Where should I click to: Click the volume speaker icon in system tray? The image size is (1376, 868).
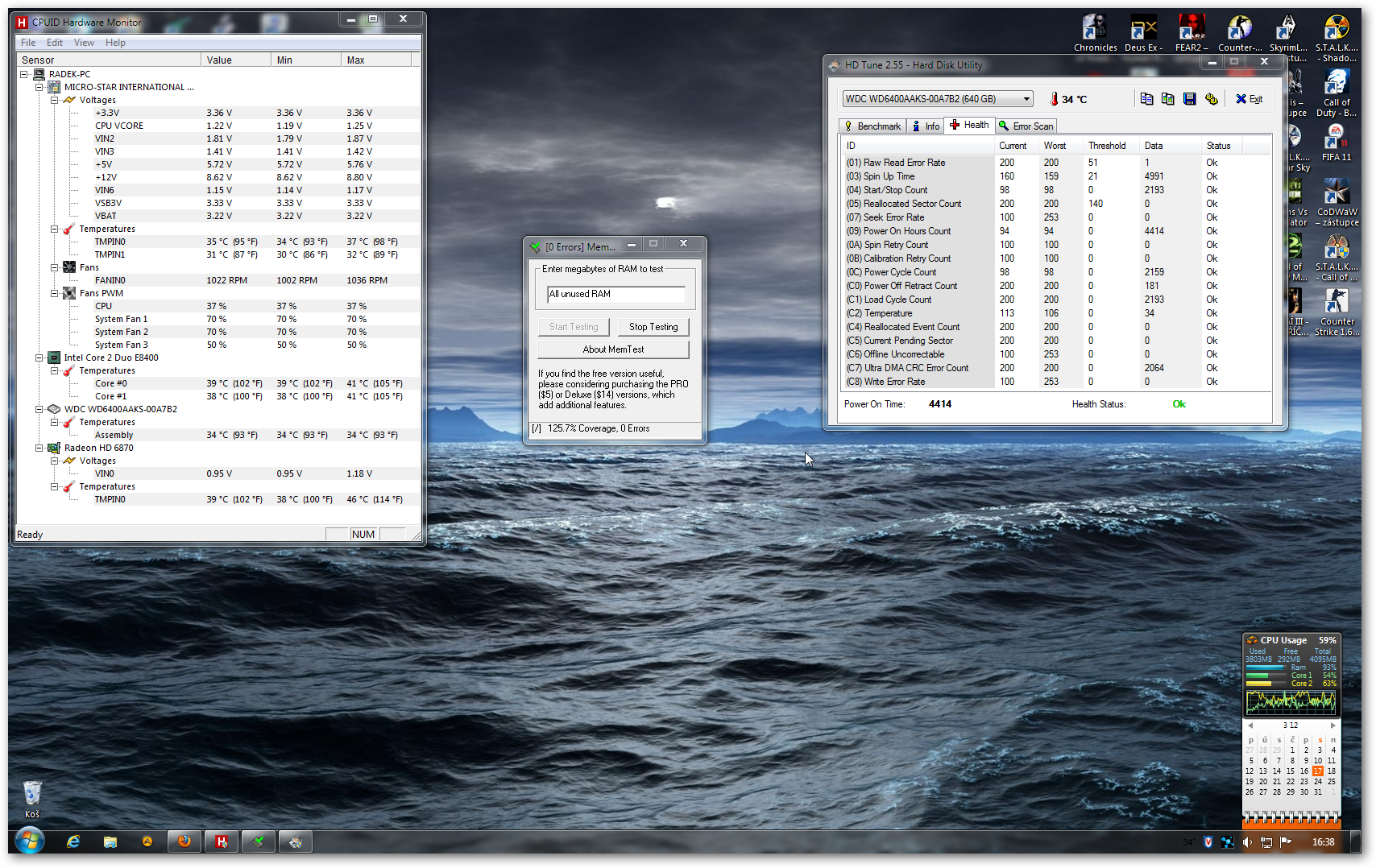pyautogui.click(x=1247, y=842)
